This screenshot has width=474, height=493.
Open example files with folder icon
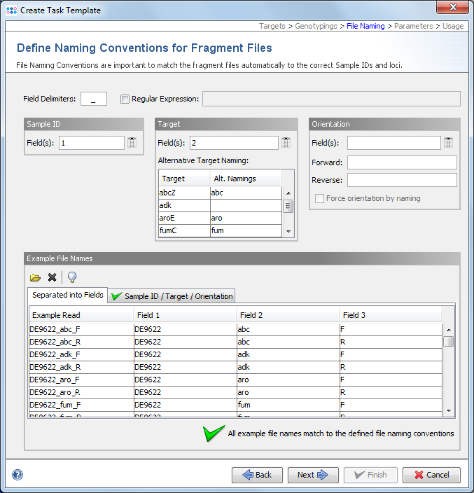pos(35,277)
